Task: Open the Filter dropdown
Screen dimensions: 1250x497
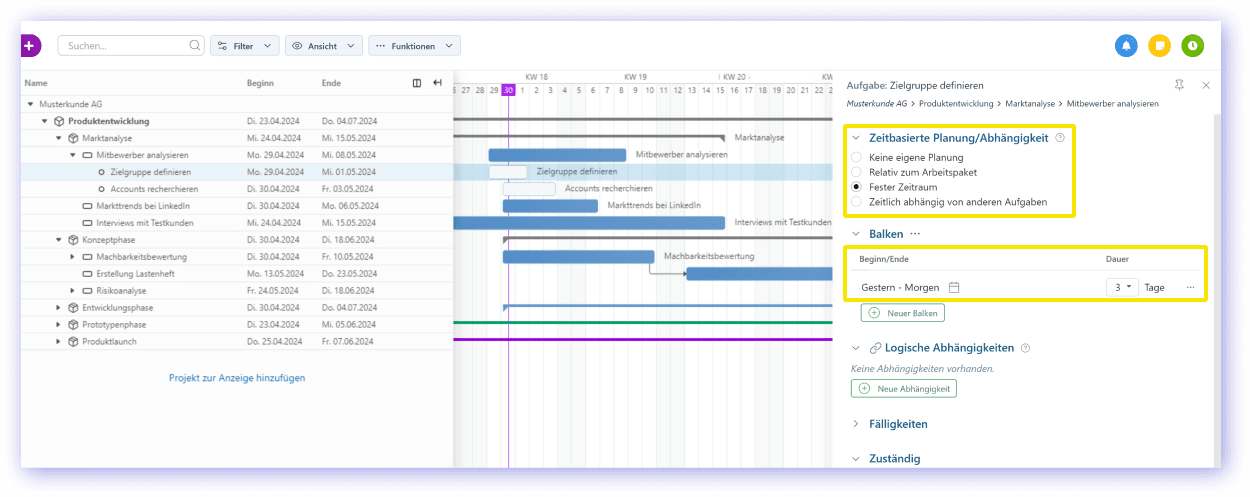Action: [x=244, y=46]
